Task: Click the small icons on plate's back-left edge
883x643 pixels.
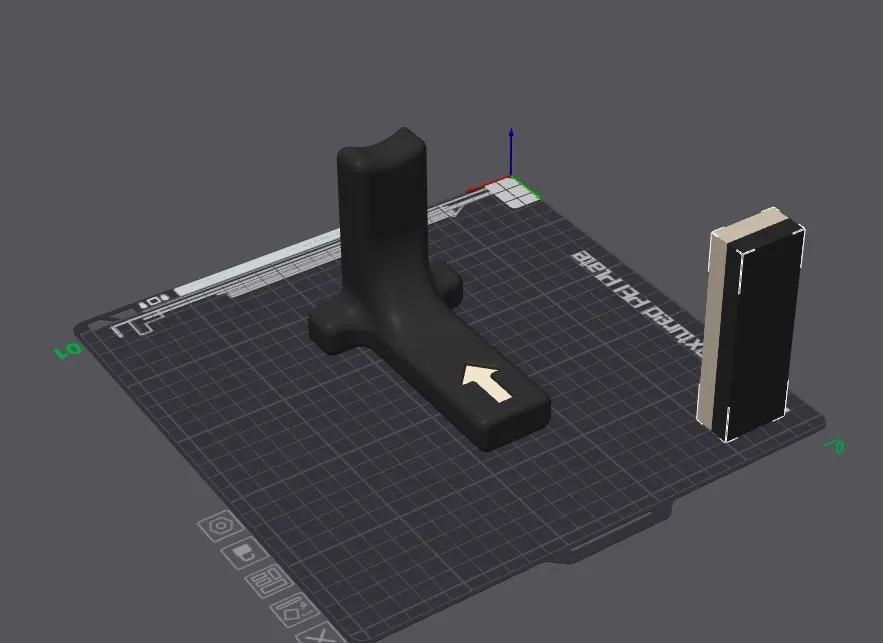Action: pyautogui.click(x=153, y=301)
